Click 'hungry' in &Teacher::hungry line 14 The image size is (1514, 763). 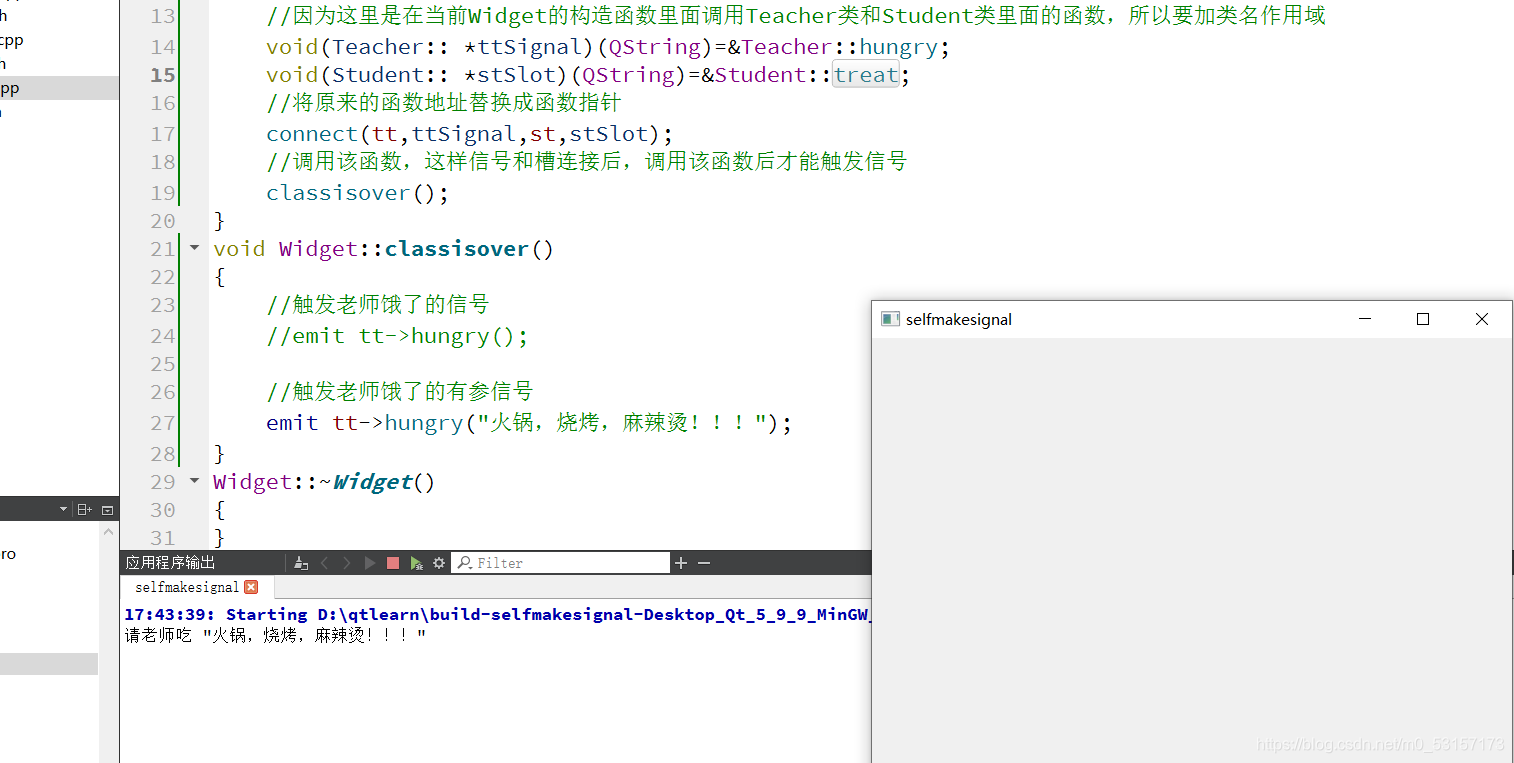(x=899, y=47)
